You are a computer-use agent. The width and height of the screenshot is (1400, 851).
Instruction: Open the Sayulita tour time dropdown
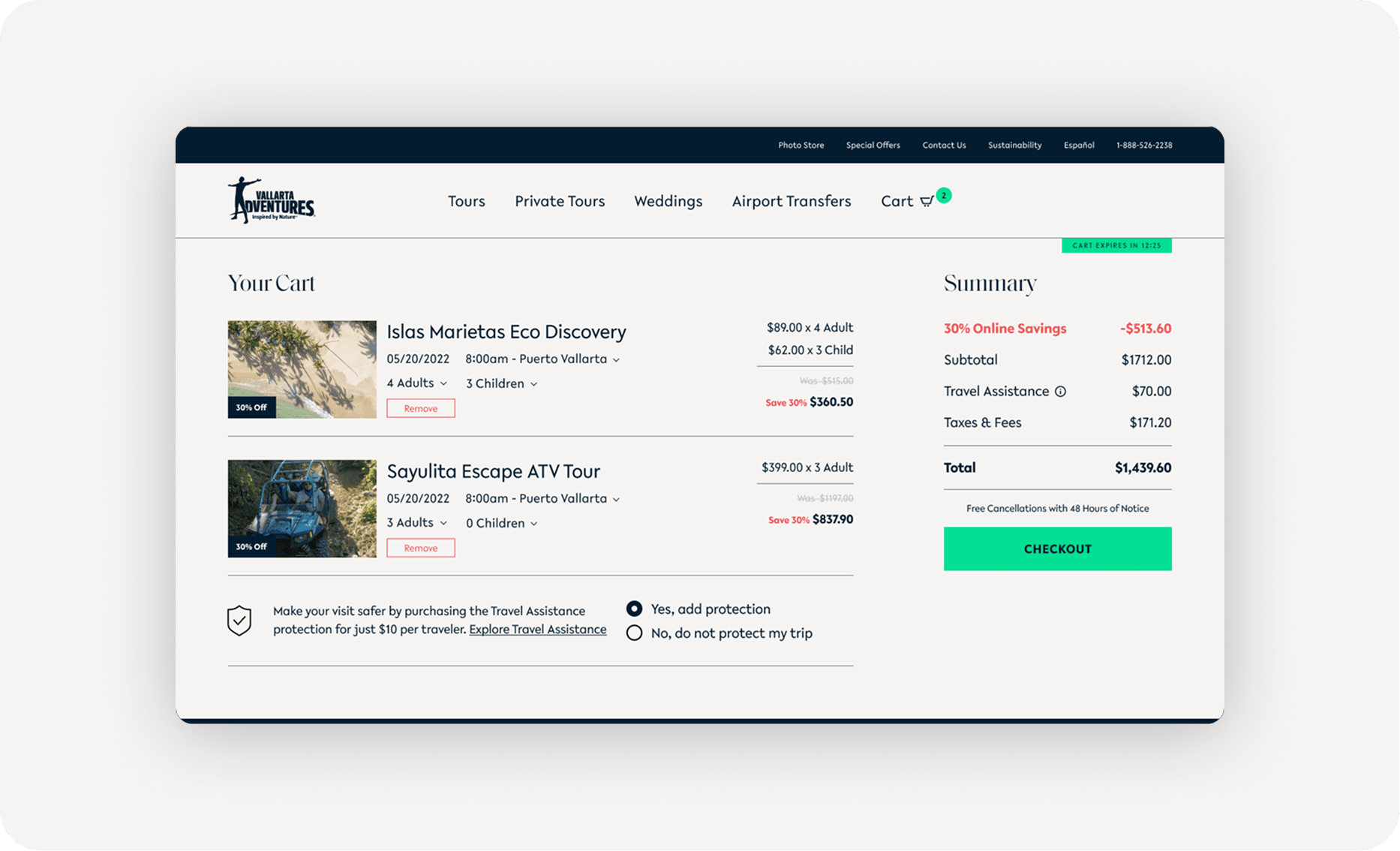[541, 498]
